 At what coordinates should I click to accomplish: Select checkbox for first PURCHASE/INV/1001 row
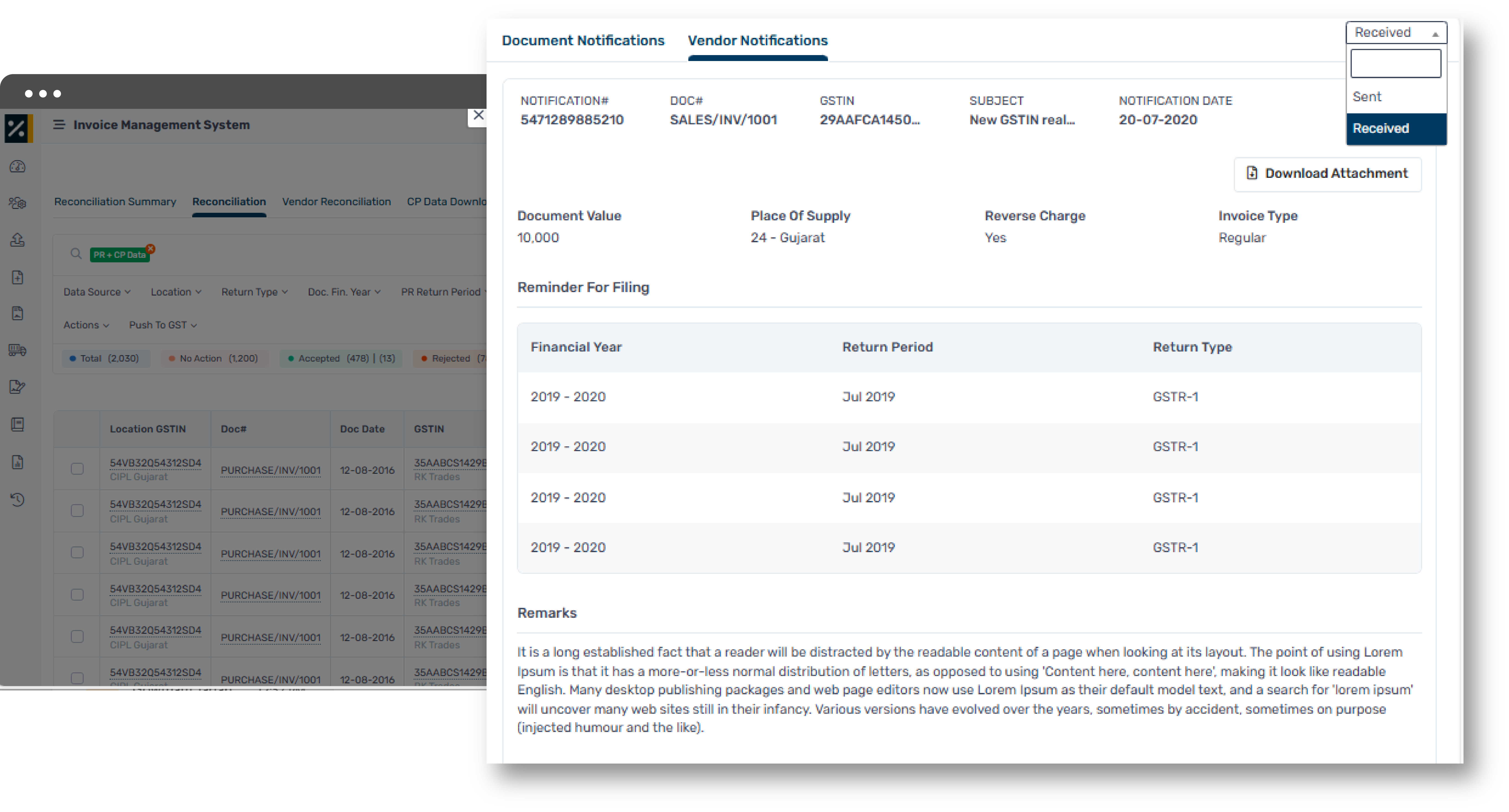77,469
